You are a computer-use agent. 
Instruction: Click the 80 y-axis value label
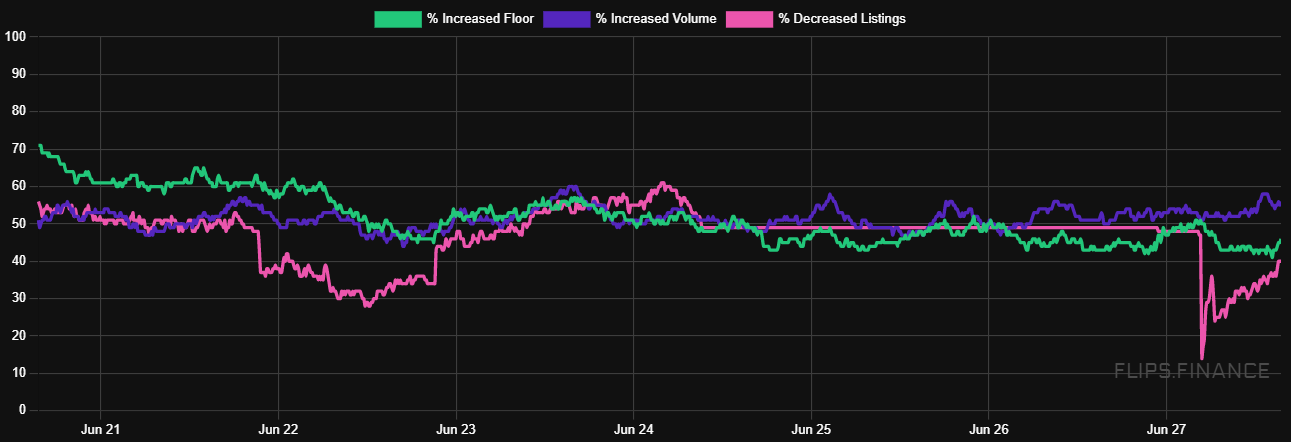click(18, 112)
